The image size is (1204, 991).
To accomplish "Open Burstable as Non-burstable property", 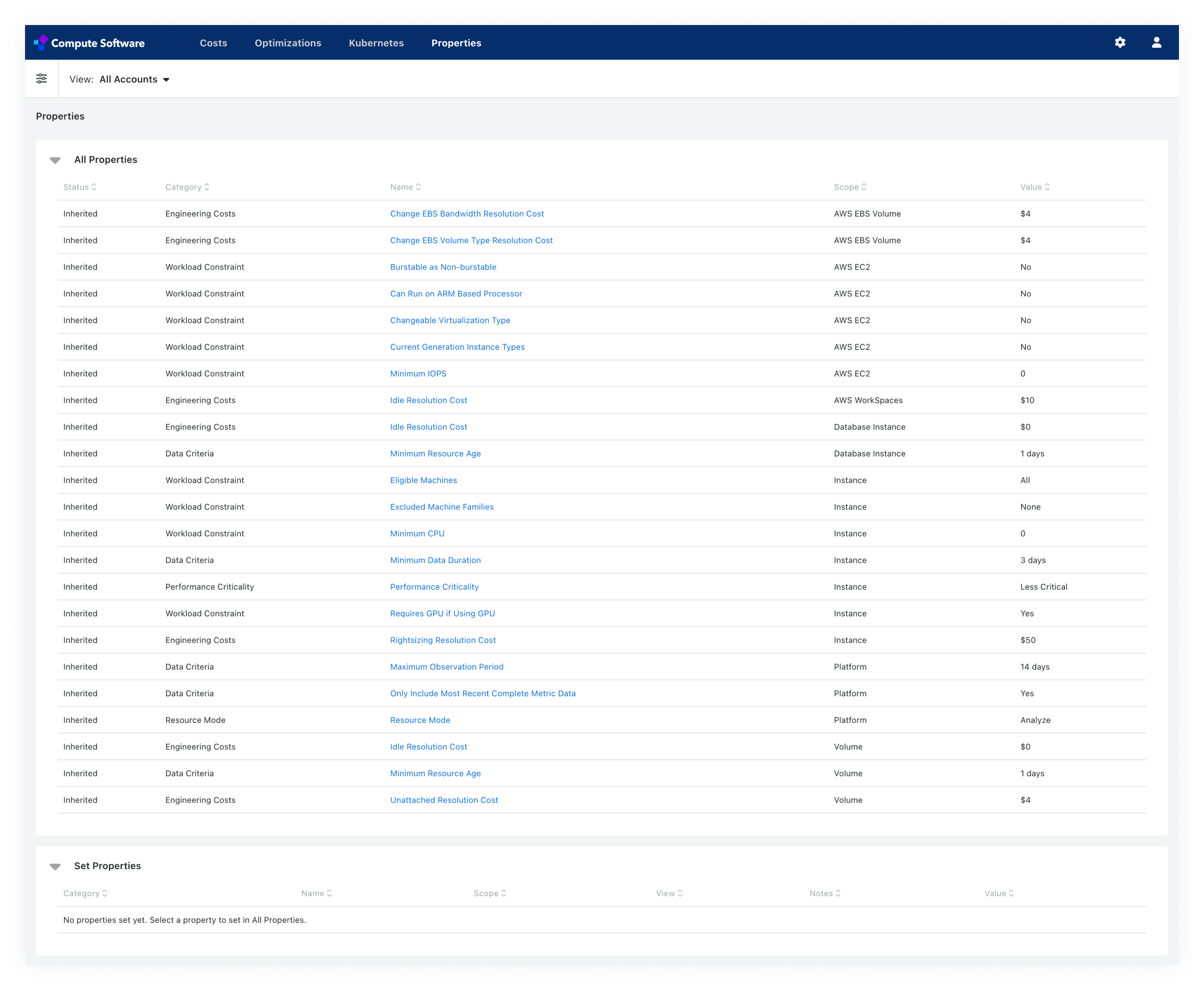I will click(x=443, y=267).
